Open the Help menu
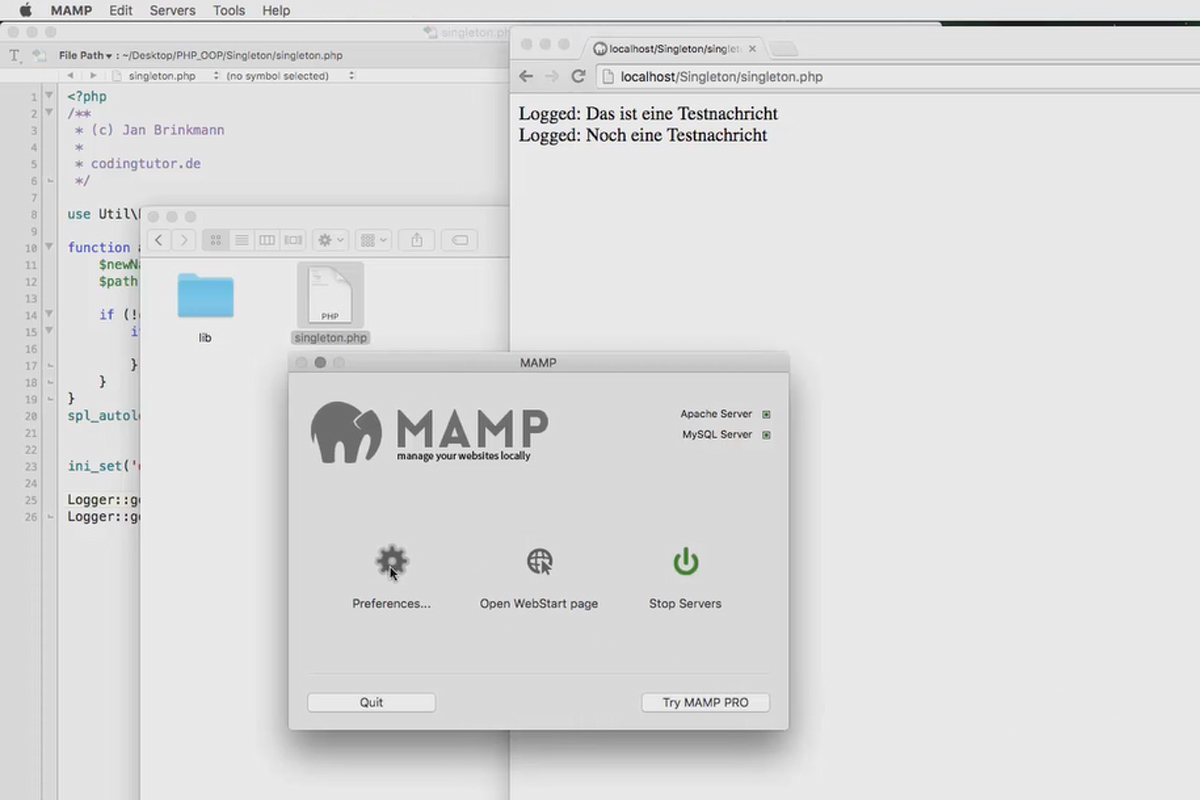The width and height of the screenshot is (1200, 800). 276,10
